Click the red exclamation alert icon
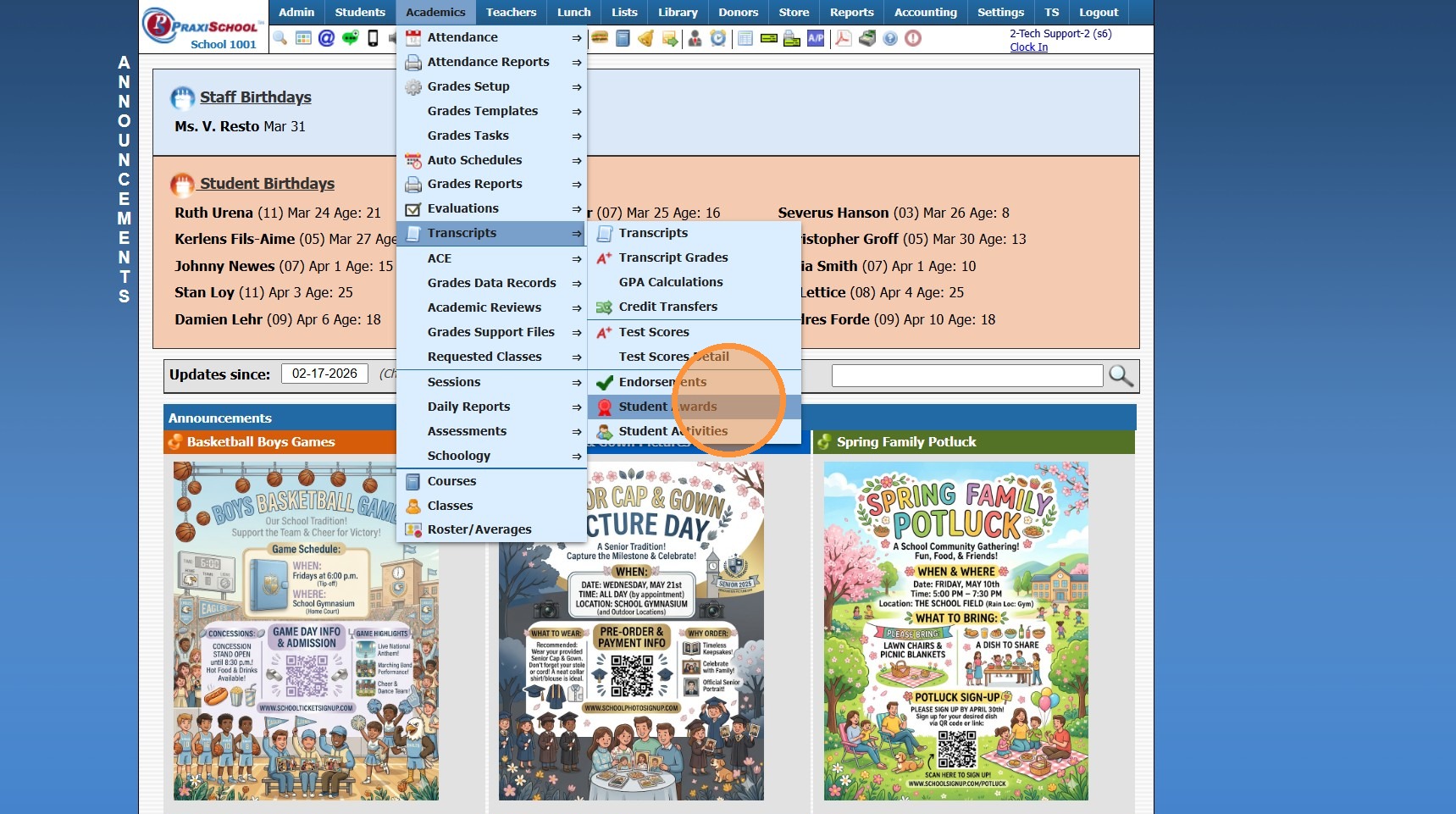The height and width of the screenshot is (814, 1456). (x=913, y=38)
